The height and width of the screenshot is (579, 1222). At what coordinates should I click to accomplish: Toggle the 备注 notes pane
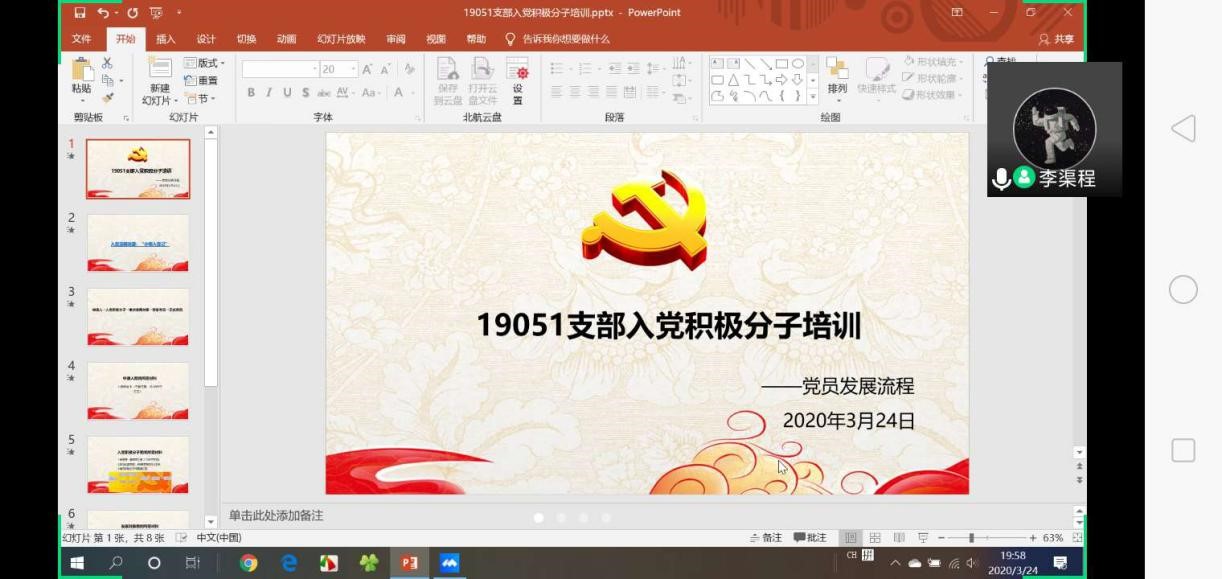pos(766,538)
